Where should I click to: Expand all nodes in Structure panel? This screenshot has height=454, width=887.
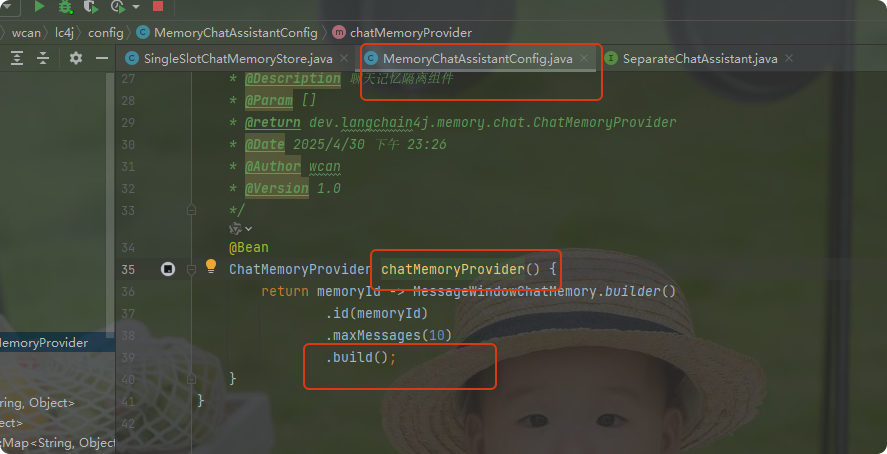click(x=17, y=58)
